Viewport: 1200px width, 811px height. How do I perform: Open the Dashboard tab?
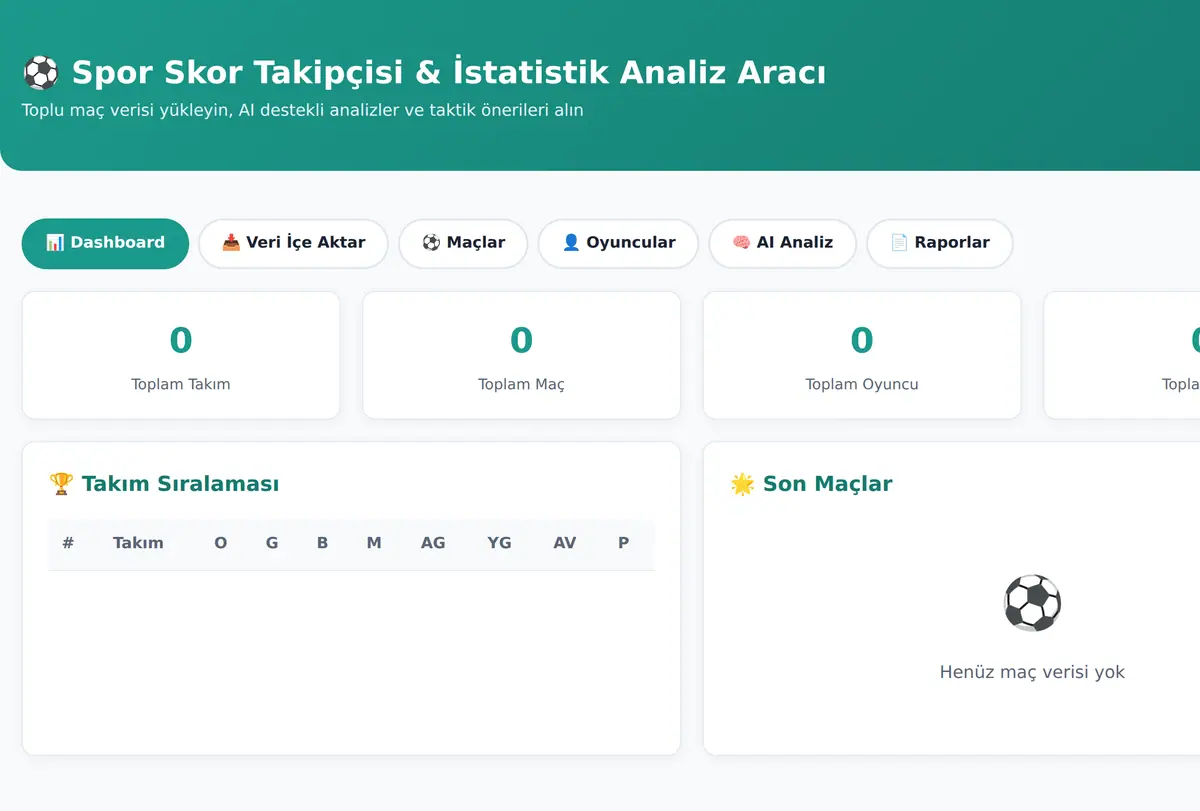coord(105,243)
